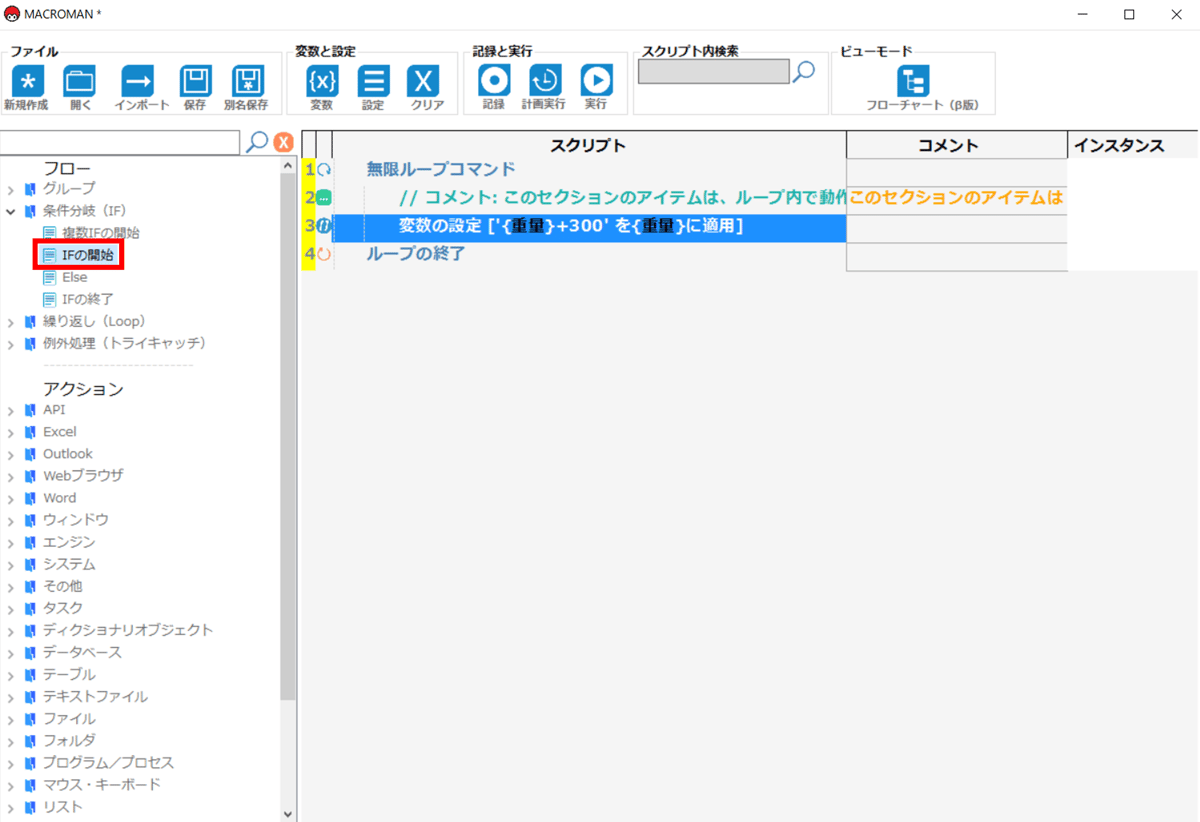Select the データベース category
The height and width of the screenshot is (822, 1200).
point(82,652)
